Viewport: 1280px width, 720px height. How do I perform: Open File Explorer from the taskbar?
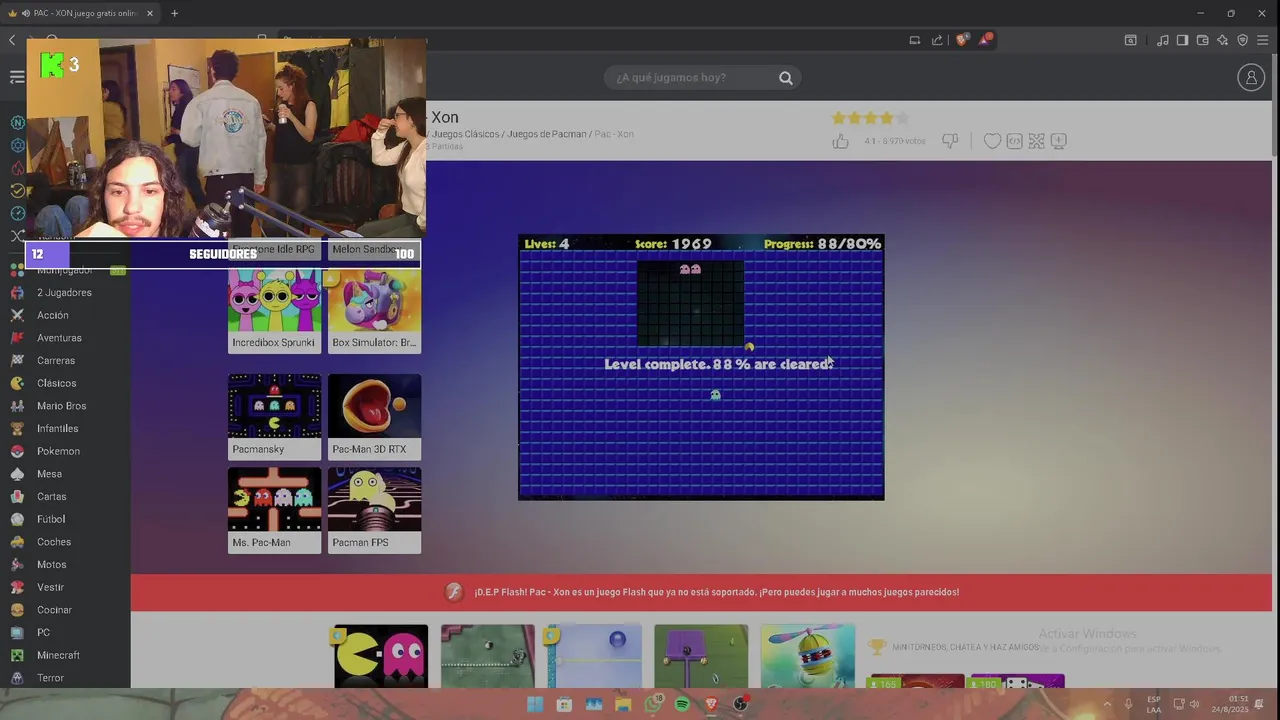623,704
